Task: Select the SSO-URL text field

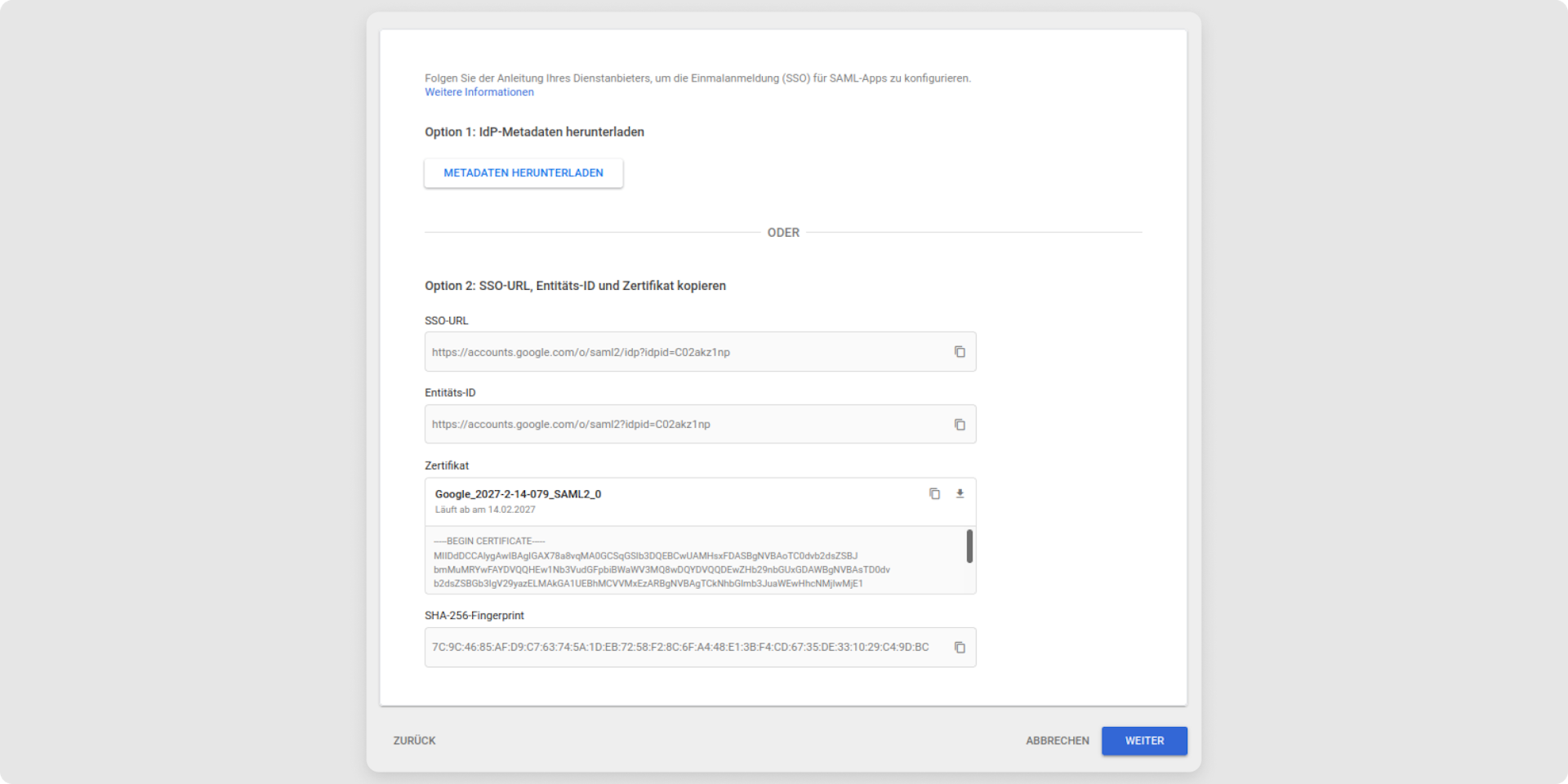Action: [x=700, y=352]
